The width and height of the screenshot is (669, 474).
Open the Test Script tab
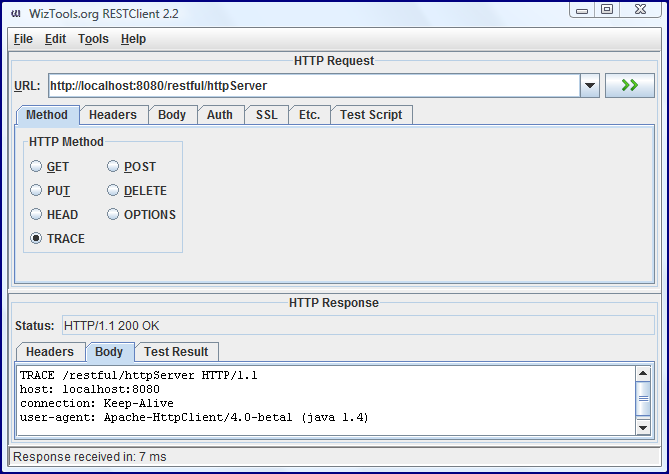(371, 115)
